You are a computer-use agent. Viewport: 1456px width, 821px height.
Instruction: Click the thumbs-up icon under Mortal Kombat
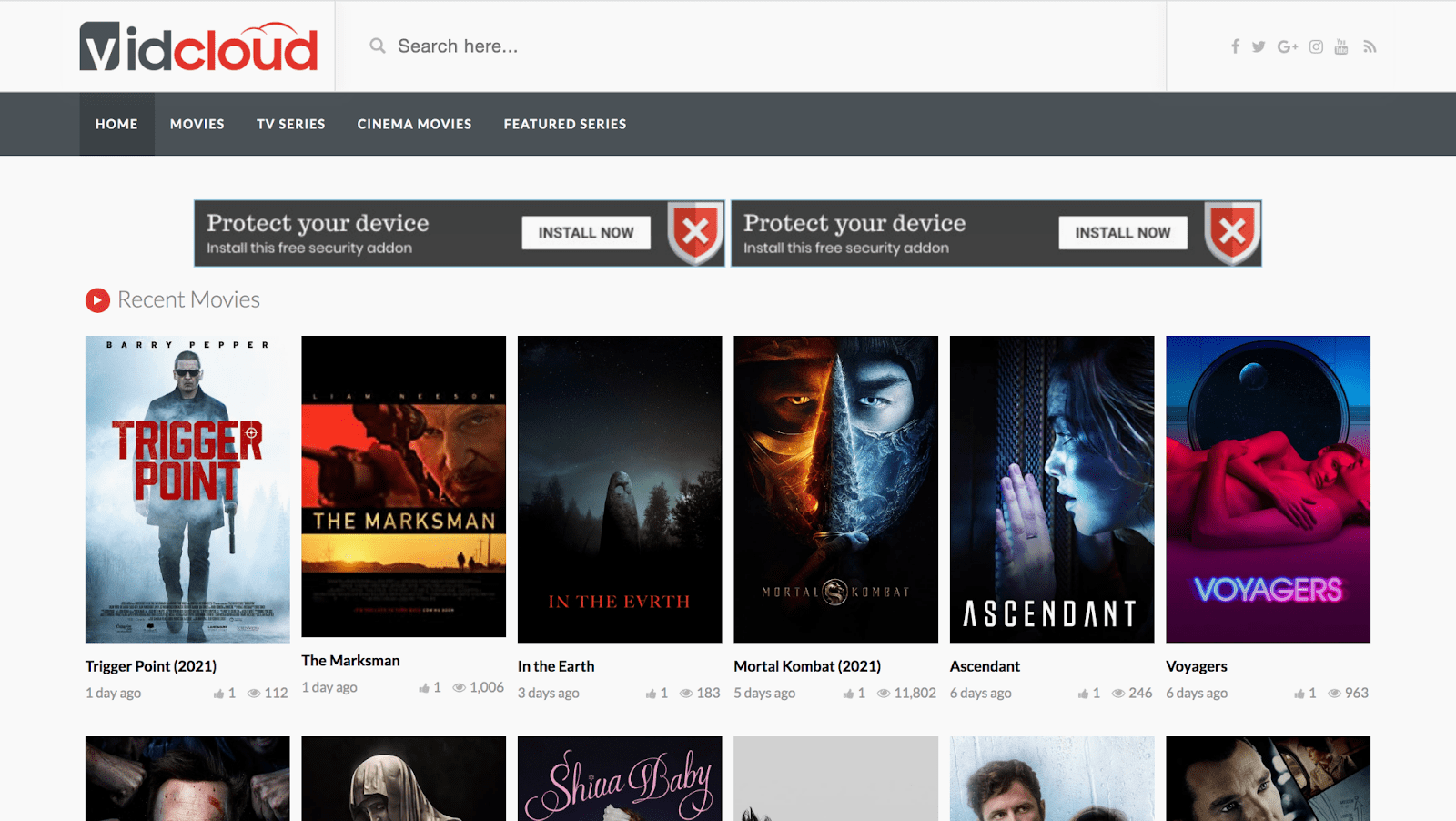click(848, 694)
